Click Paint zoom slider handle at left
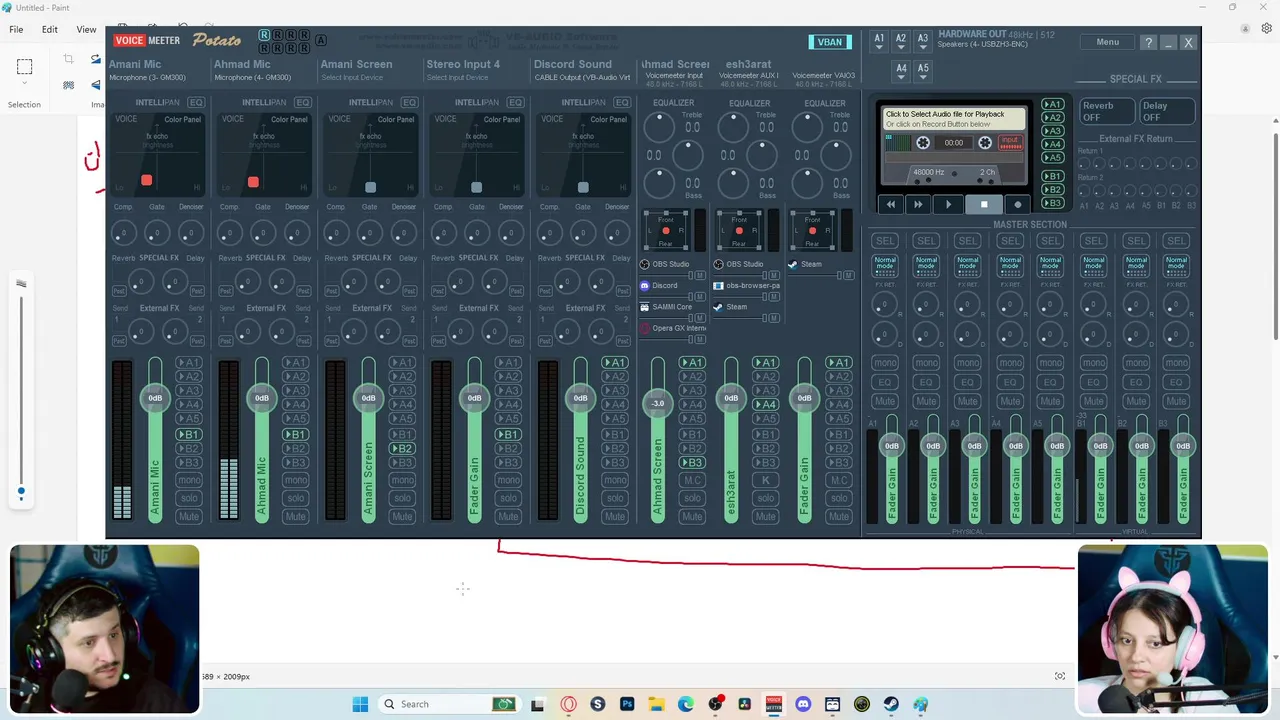Viewport: 1280px width, 720px height. pyautogui.click(x=21, y=491)
